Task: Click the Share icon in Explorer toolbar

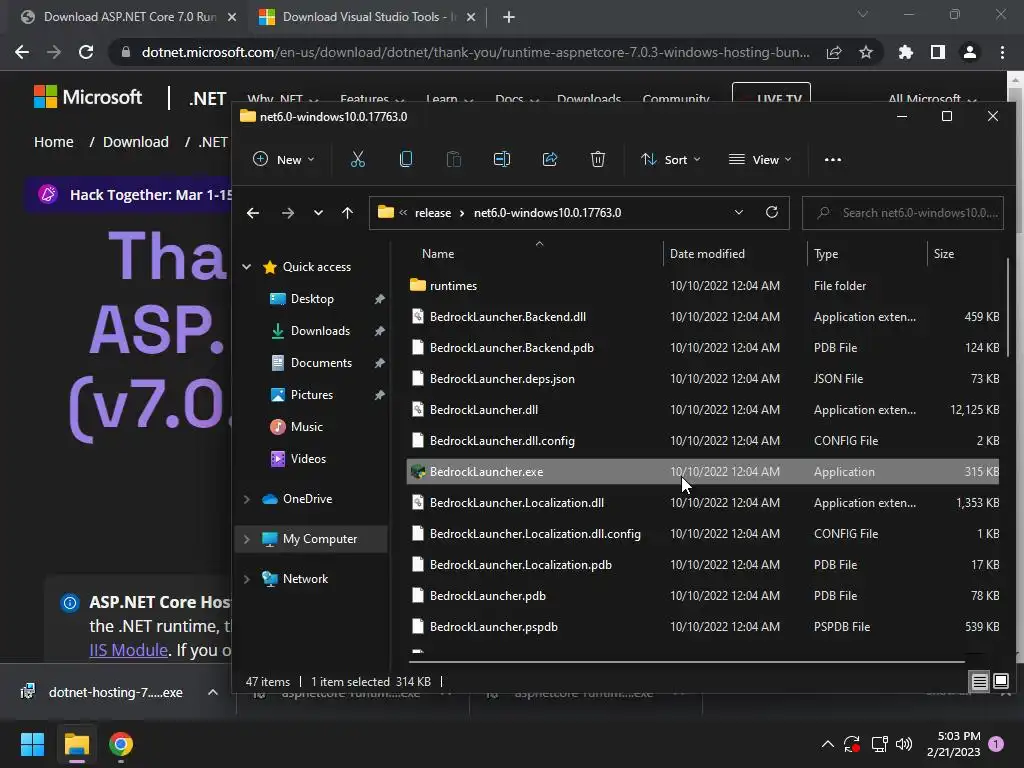Action: coord(550,159)
